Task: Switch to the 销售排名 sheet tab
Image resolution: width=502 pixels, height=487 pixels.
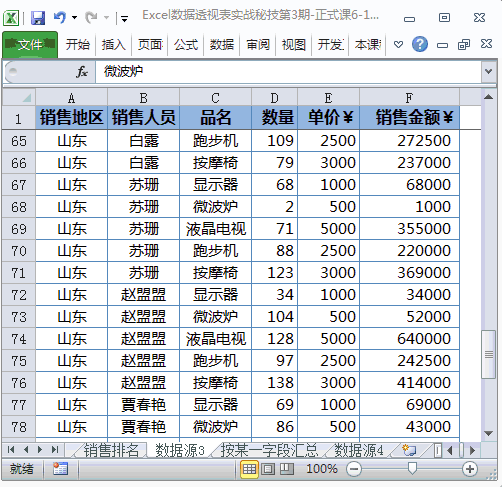Action: point(111,450)
